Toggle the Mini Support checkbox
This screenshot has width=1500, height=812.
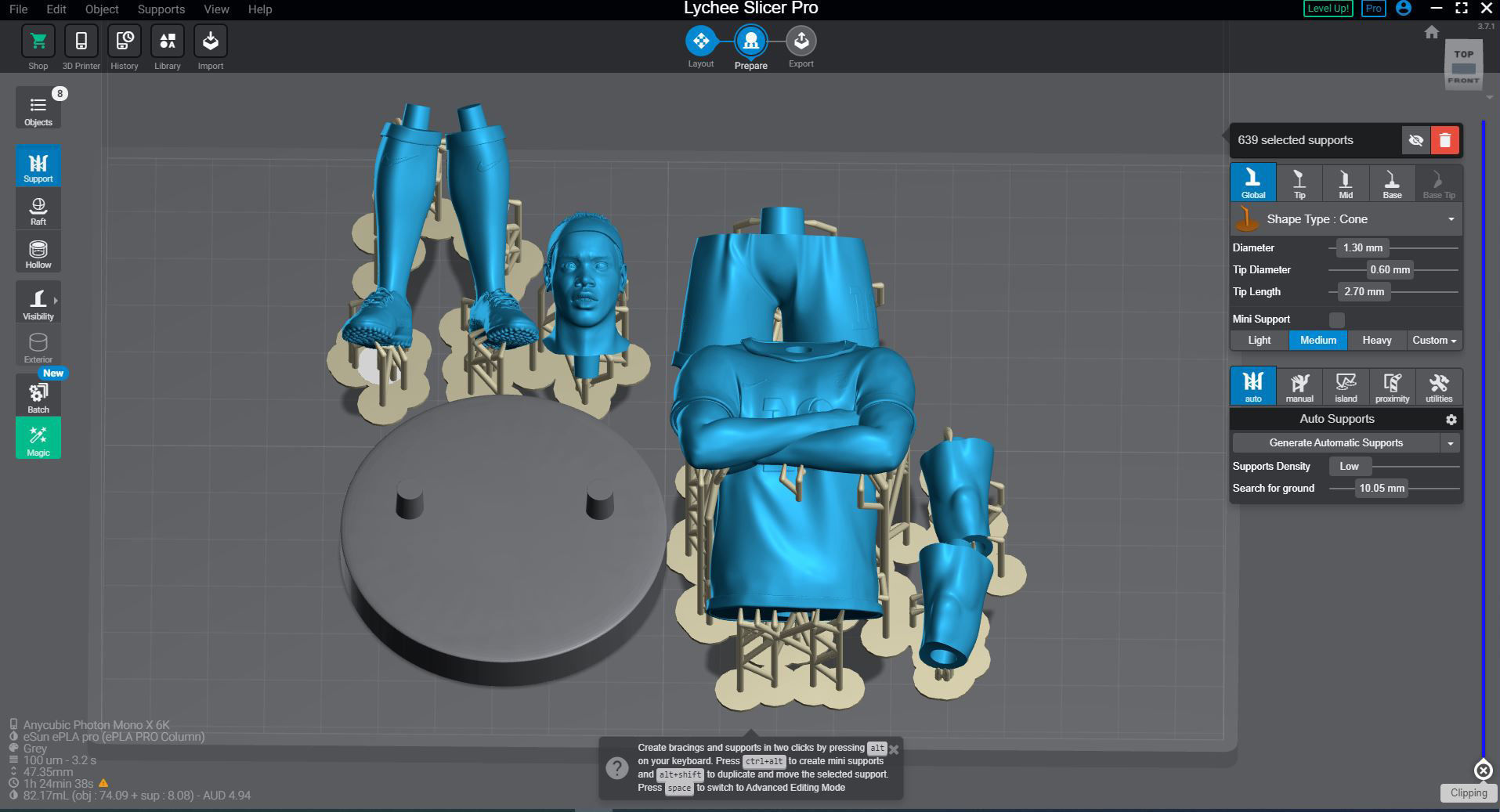click(x=1337, y=319)
